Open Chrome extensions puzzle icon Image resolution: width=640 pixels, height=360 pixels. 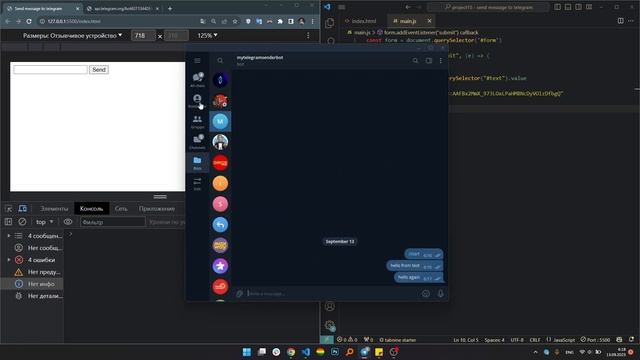[280, 21]
